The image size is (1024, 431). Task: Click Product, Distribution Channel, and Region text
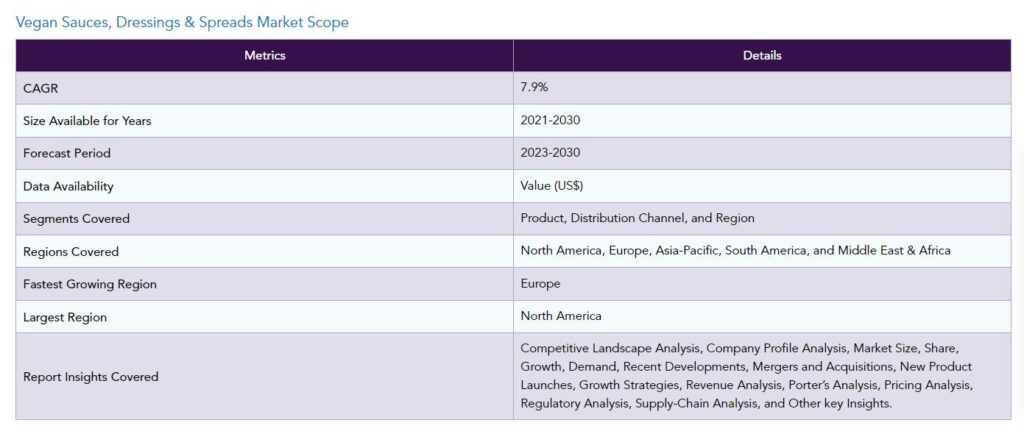(637, 218)
